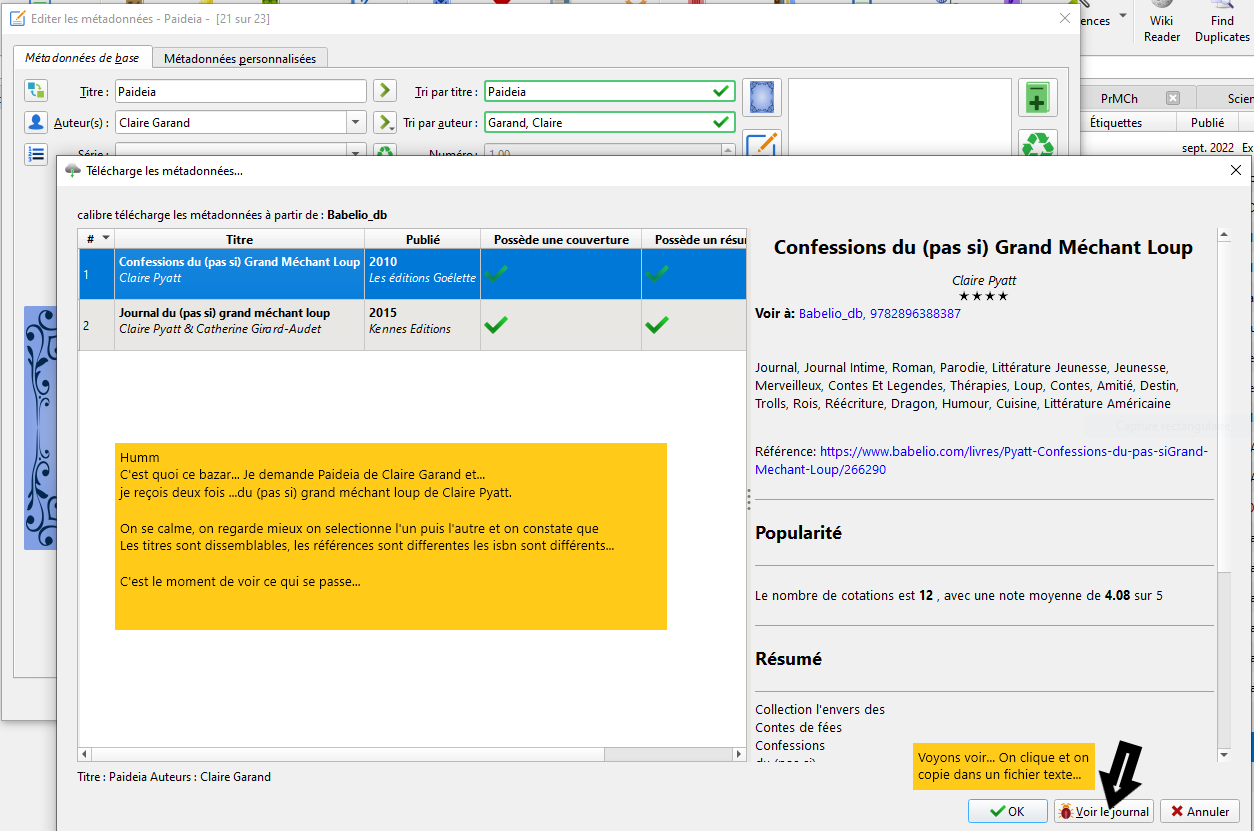This screenshot has width=1254, height=831.
Task: Click the blue ornamental book cover thumbnail
Action: pos(39,428)
